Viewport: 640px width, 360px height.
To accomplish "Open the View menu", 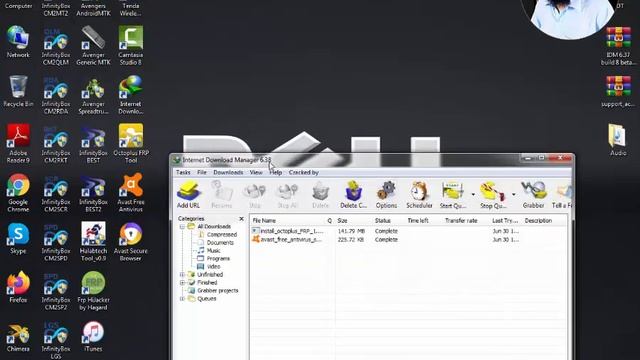I will (256, 173).
